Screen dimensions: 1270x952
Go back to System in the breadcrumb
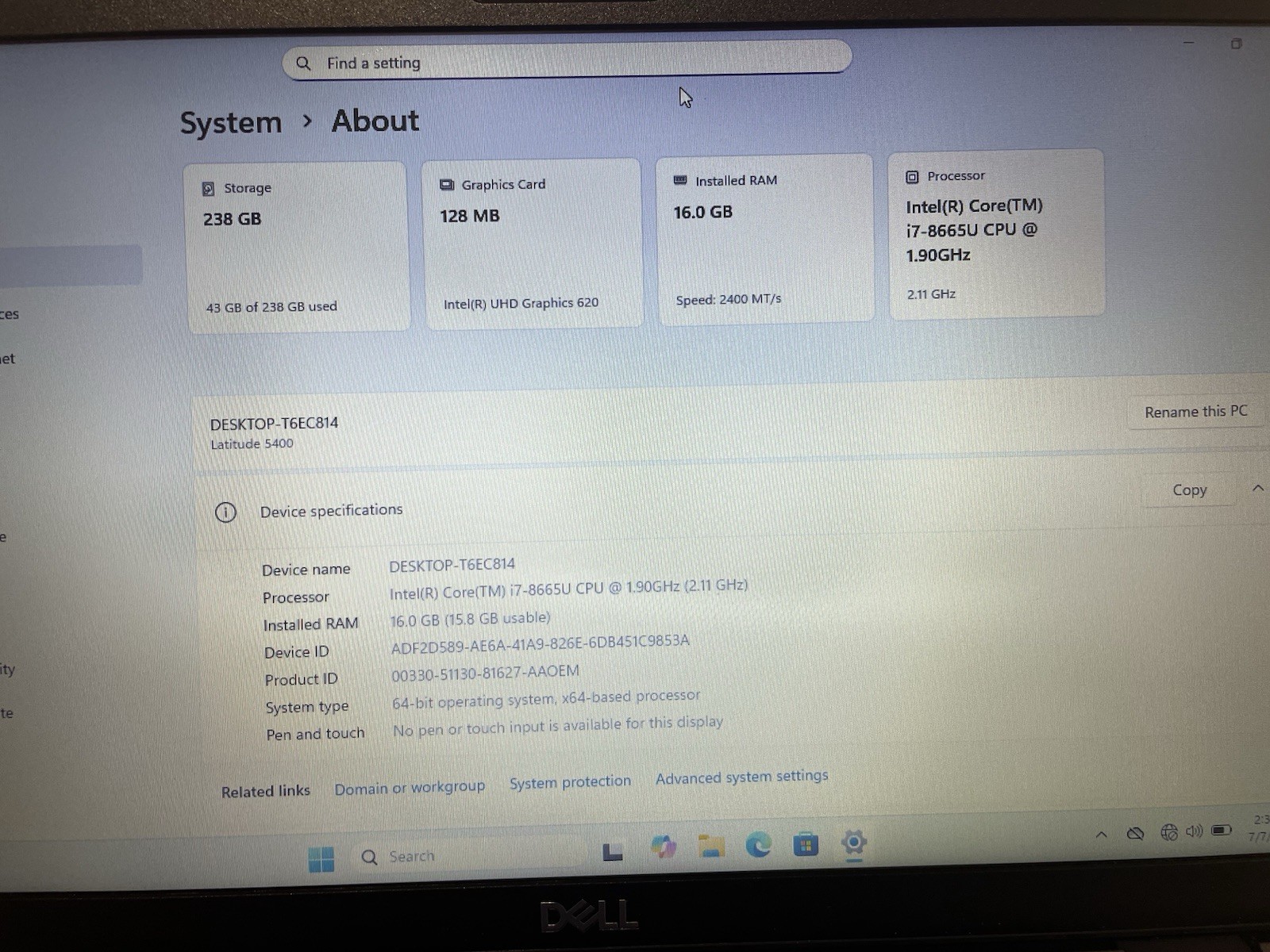point(231,123)
